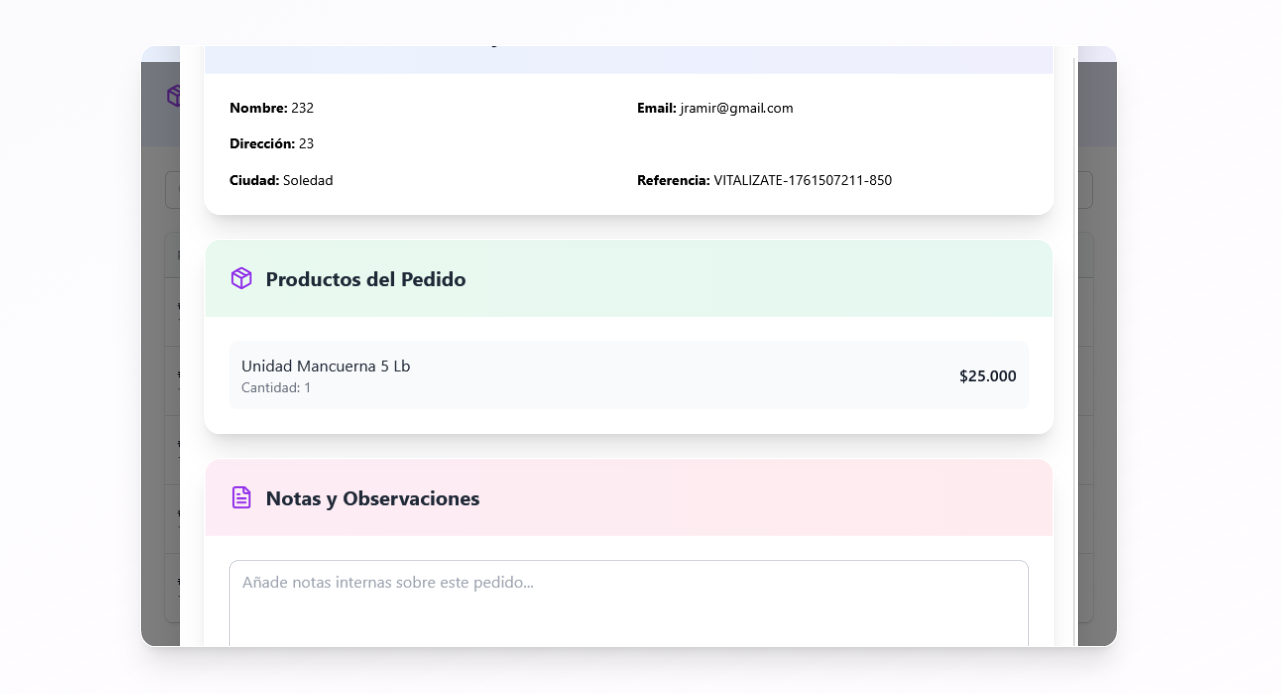Click the document icon beside Notas y Observaciones
This screenshot has height=694, width=1282.
241,498
